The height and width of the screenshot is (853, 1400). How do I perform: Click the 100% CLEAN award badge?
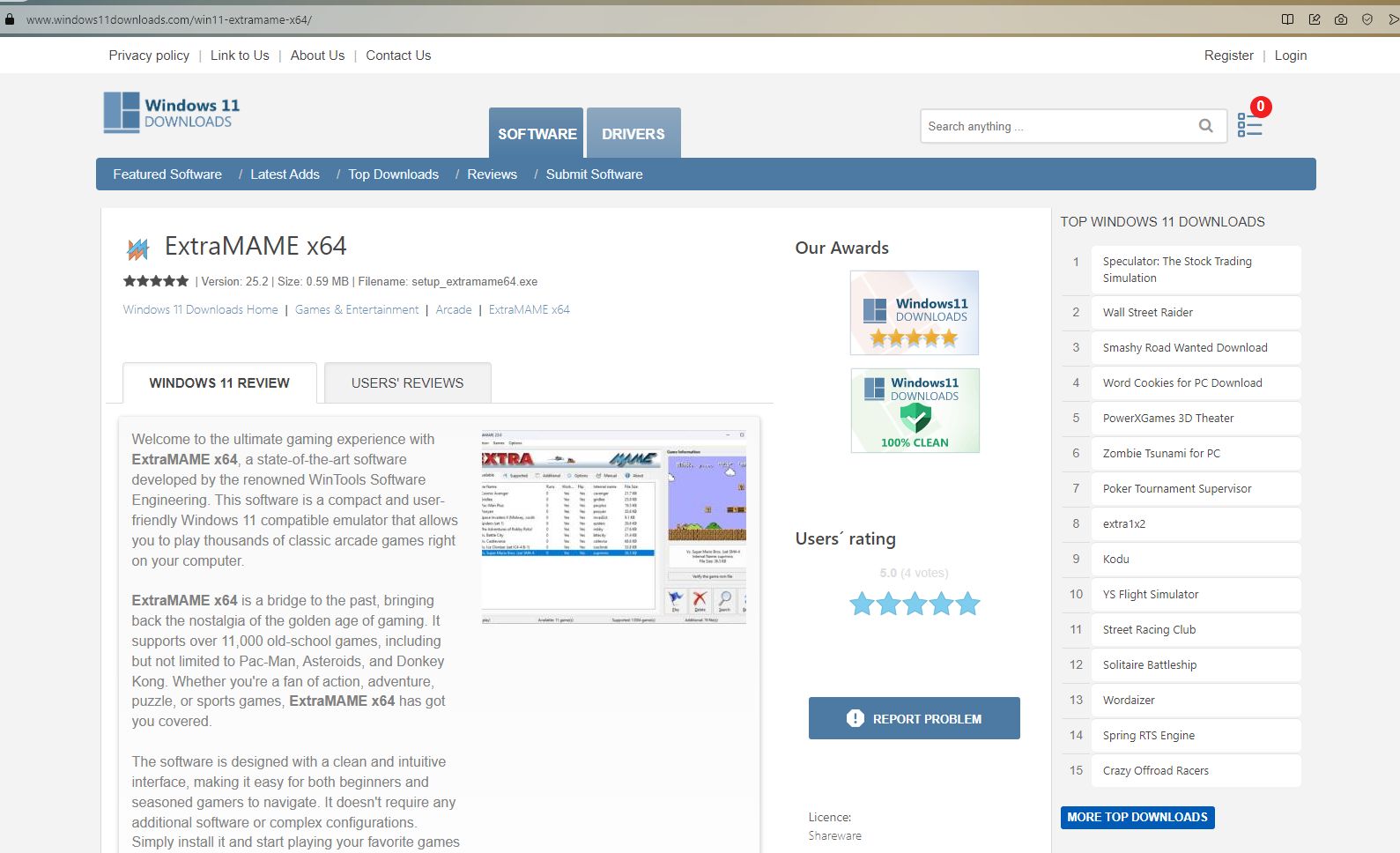pos(915,411)
